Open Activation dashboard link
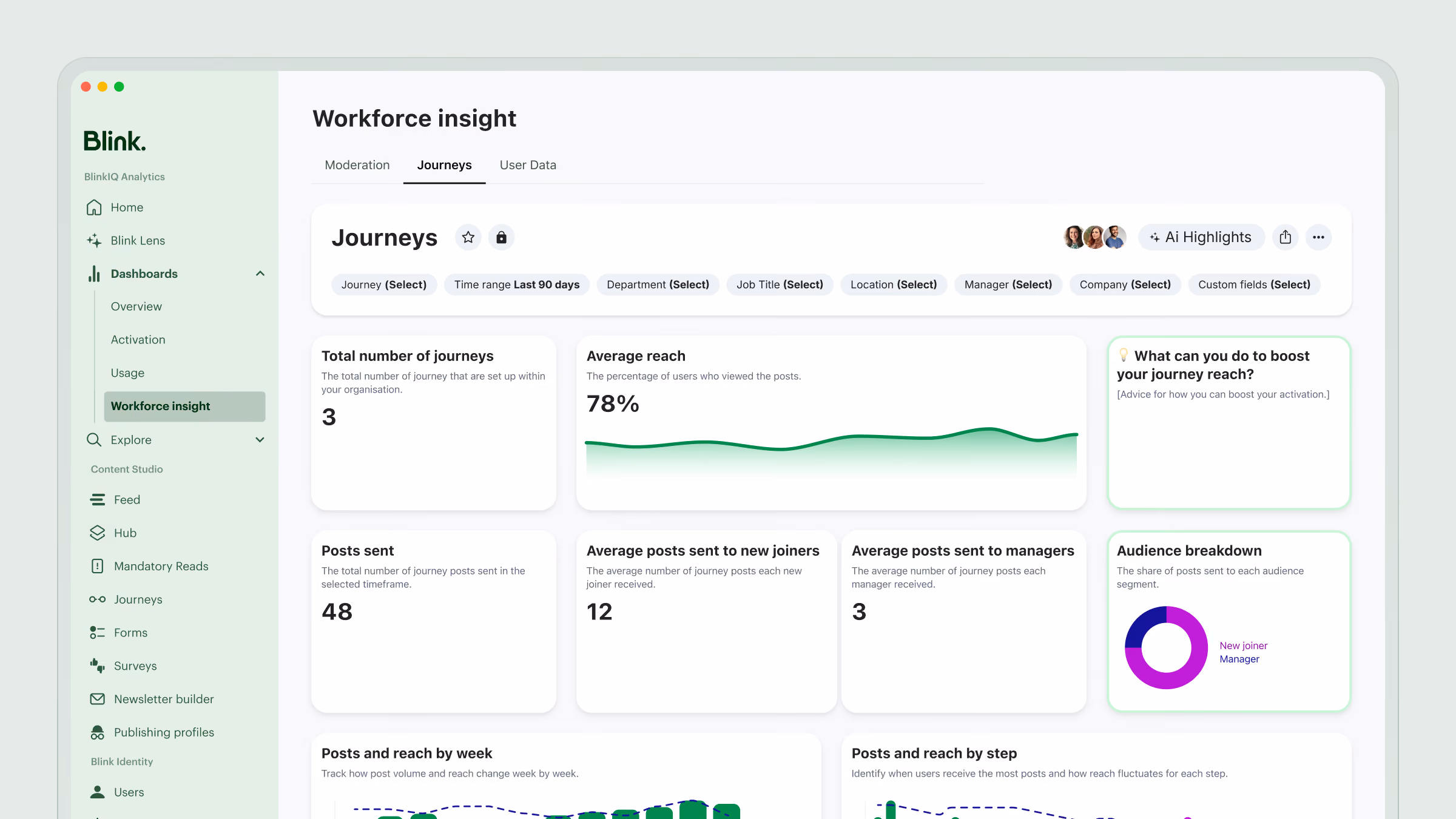 pos(138,340)
